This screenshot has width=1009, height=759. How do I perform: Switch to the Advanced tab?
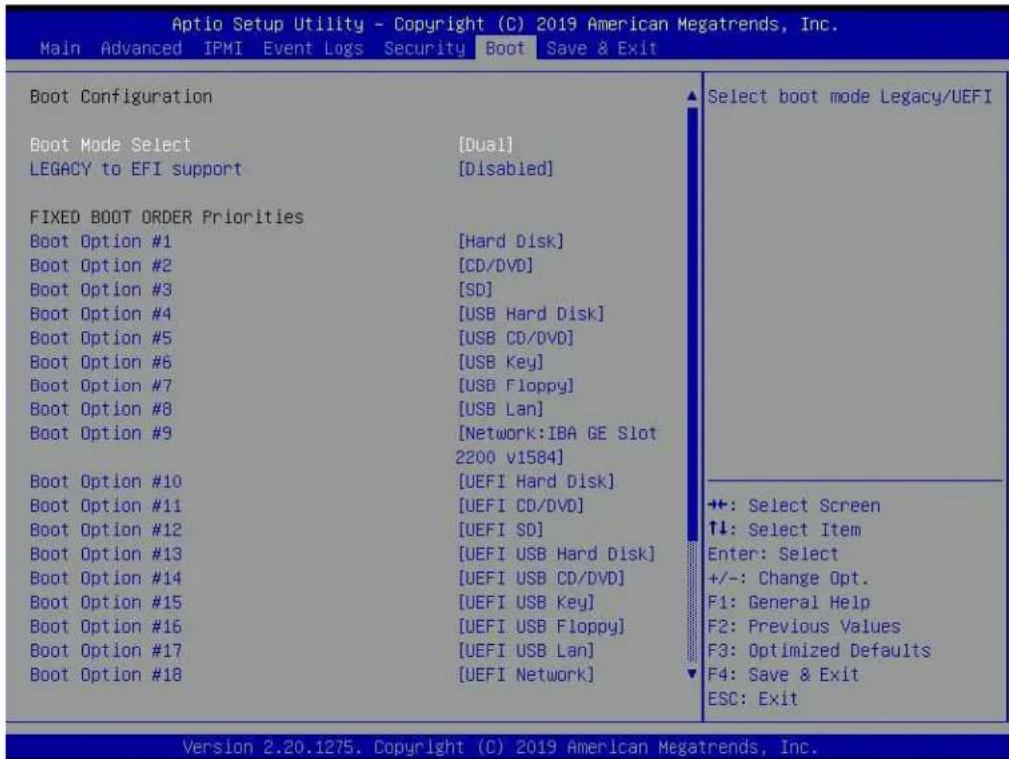141,48
